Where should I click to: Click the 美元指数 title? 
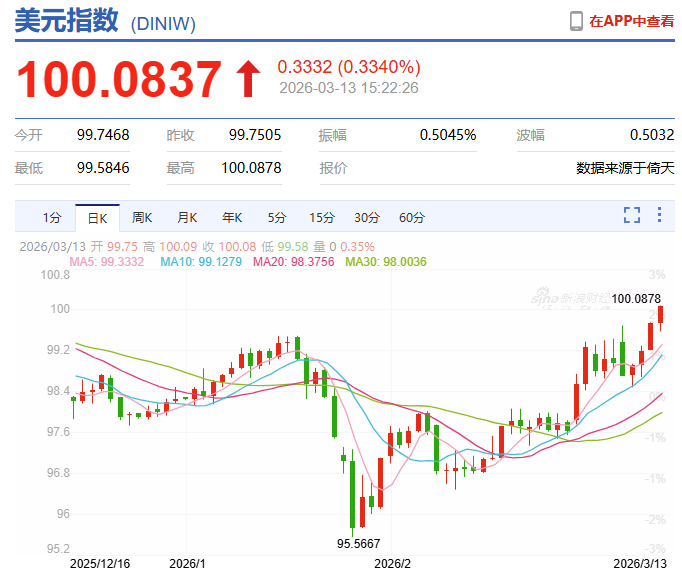click(67, 22)
